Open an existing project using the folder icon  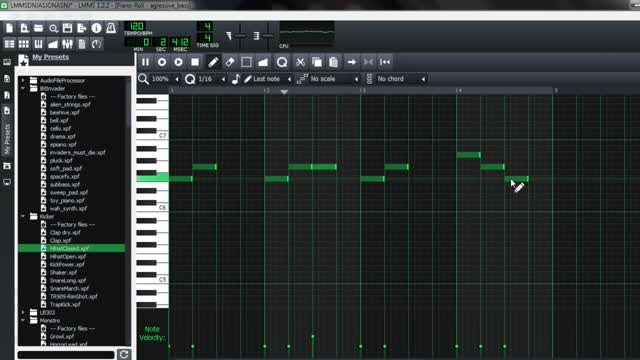(38, 28)
